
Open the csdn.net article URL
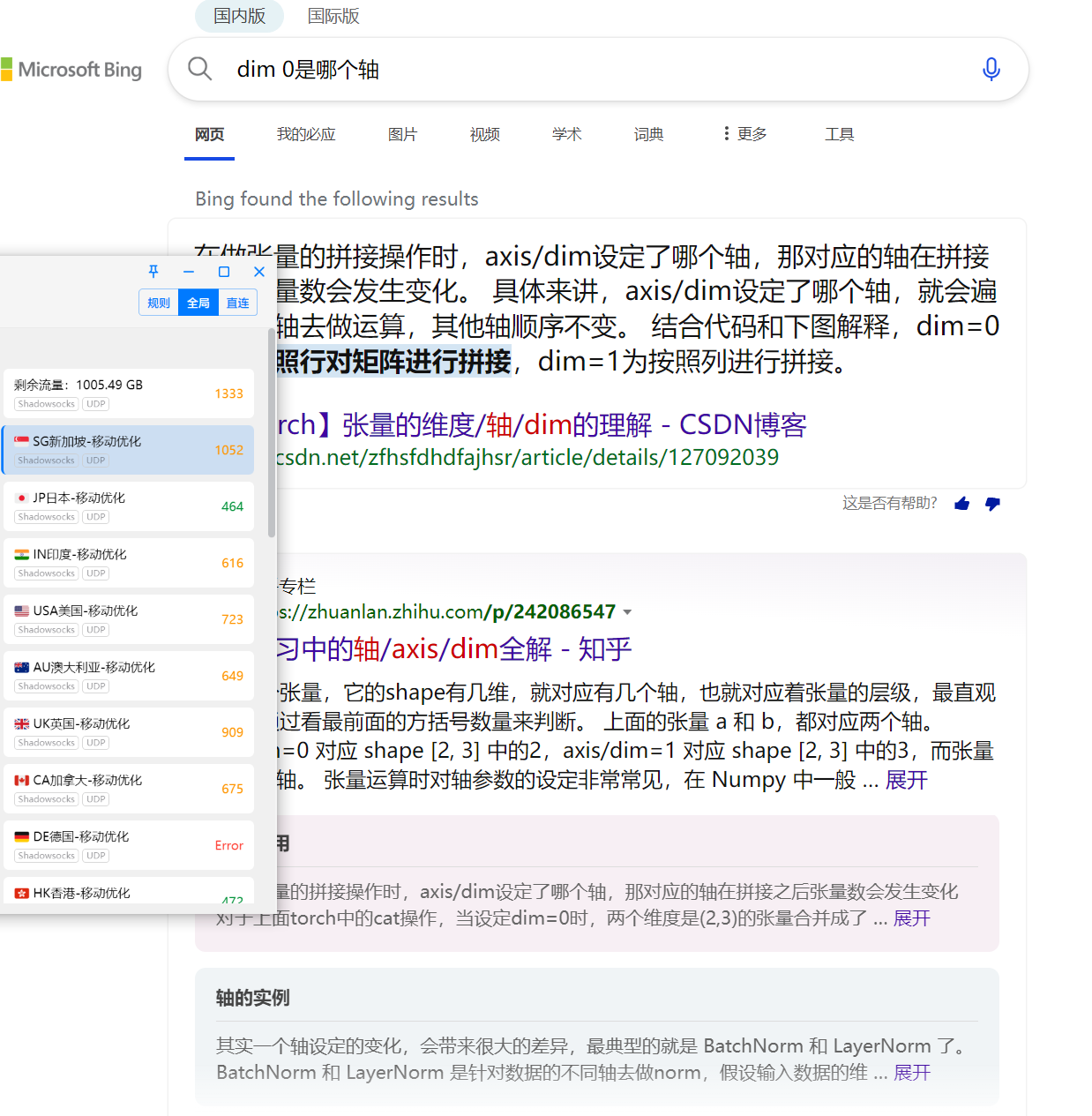coord(527,457)
